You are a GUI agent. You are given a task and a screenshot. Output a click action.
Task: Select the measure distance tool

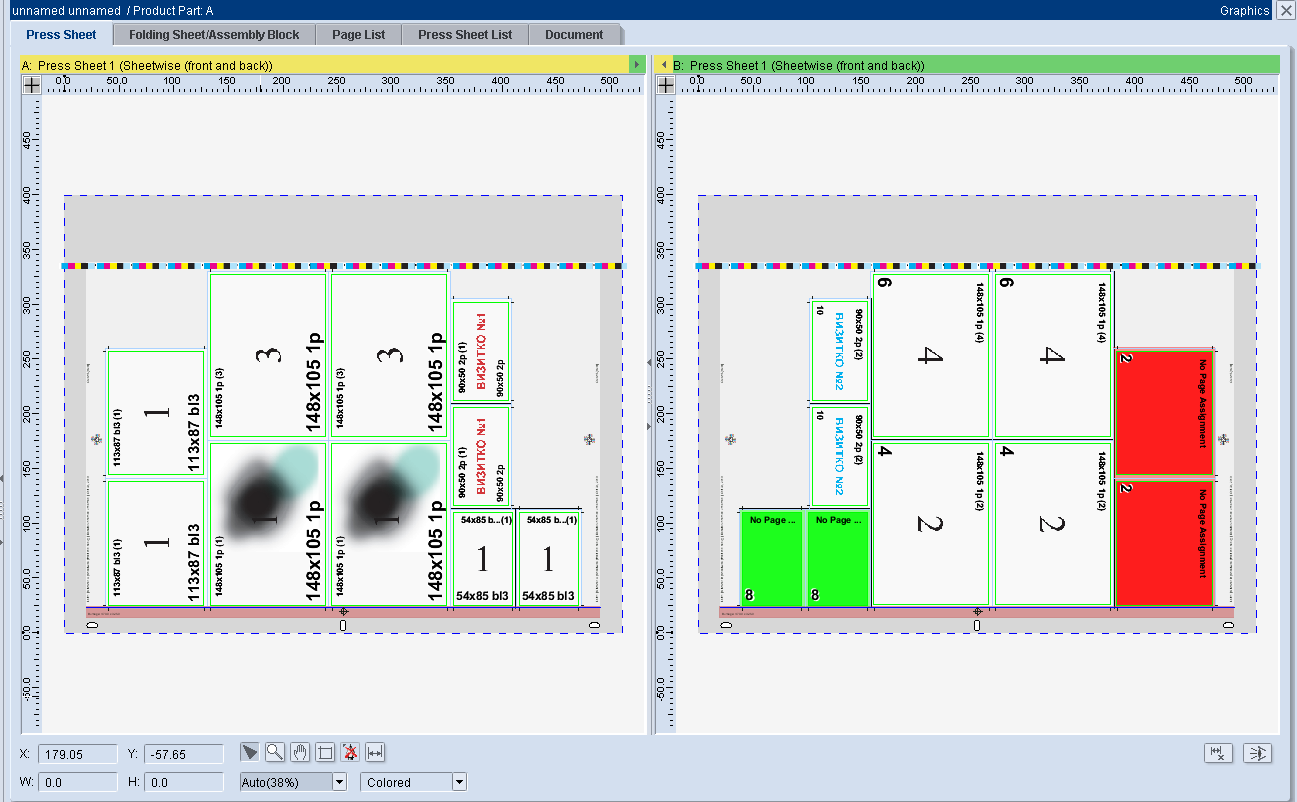click(375, 752)
